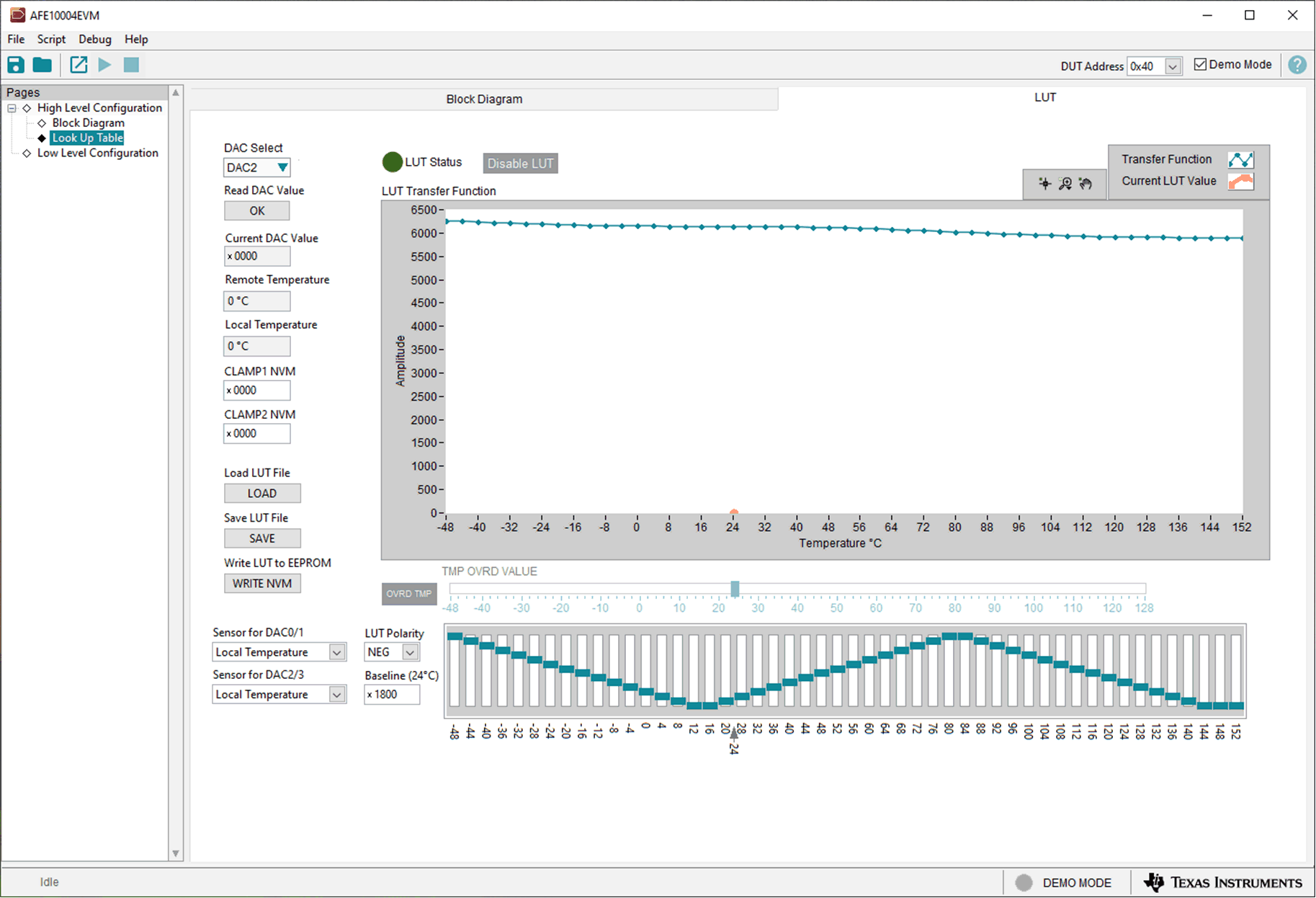Screen dimensions: 1316x898
Task: Switch to the Block Diagram tab
Action: tap(484, 99)
